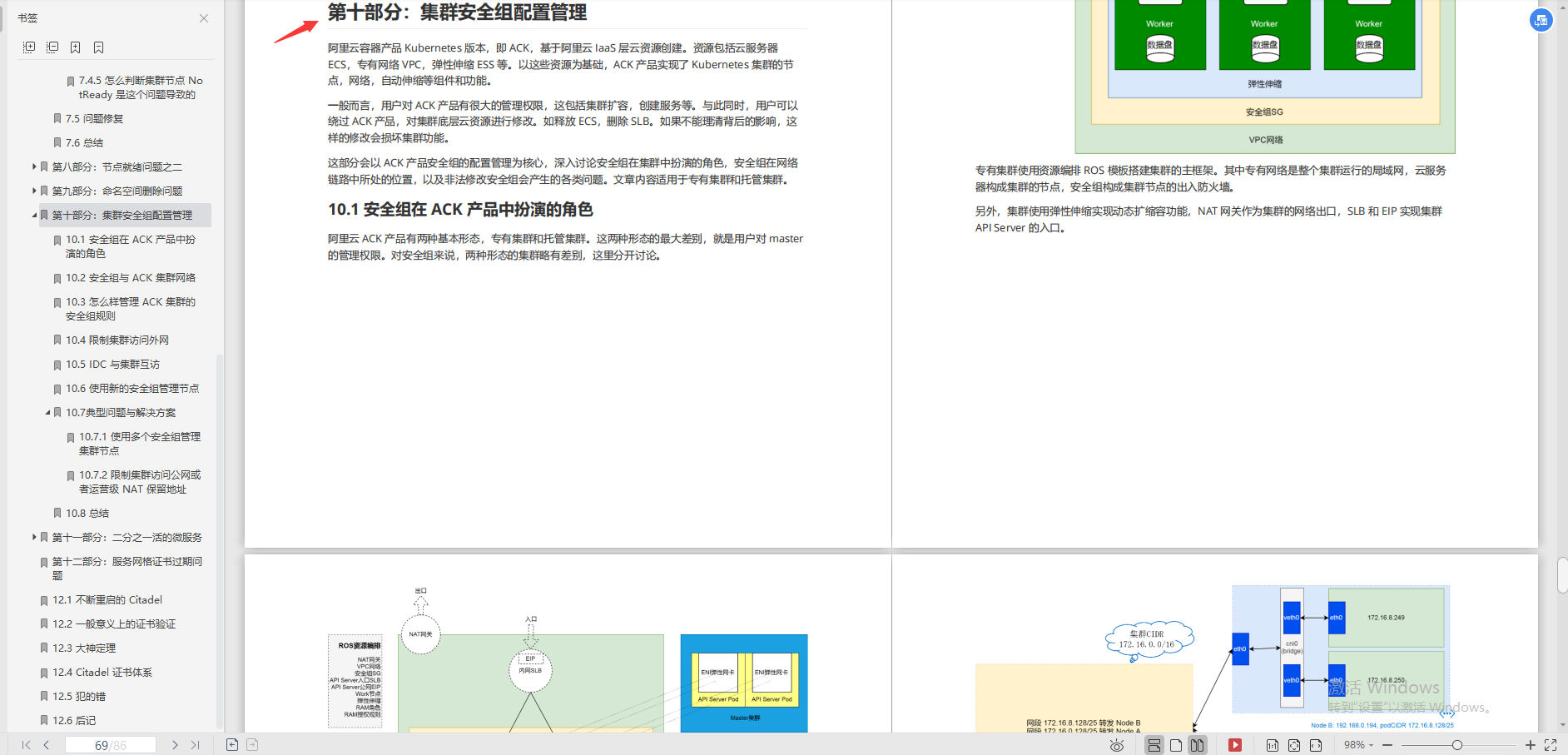Go to previous page arrow
1568x755 pixels.
[47, 745]
